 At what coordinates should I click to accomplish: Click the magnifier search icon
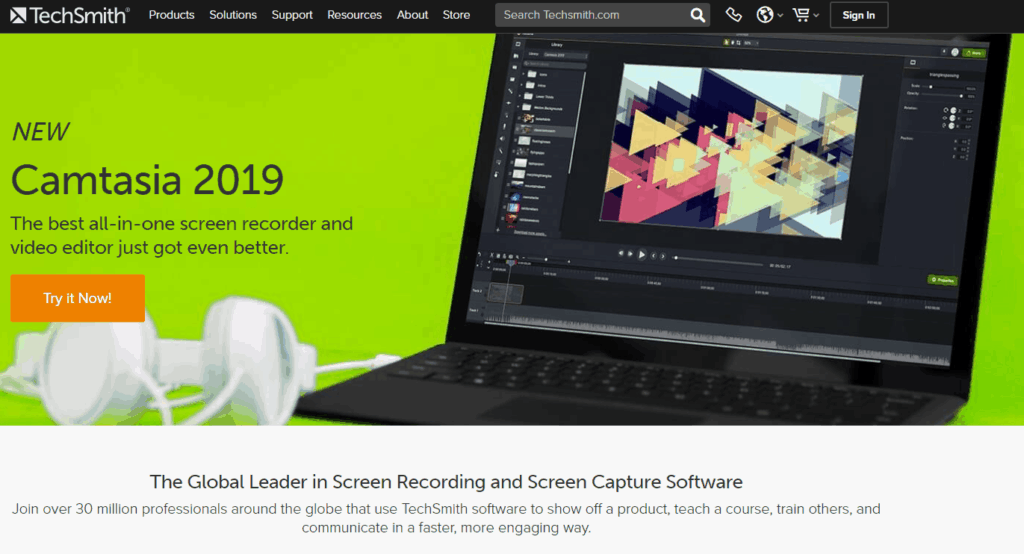(697, 15)
